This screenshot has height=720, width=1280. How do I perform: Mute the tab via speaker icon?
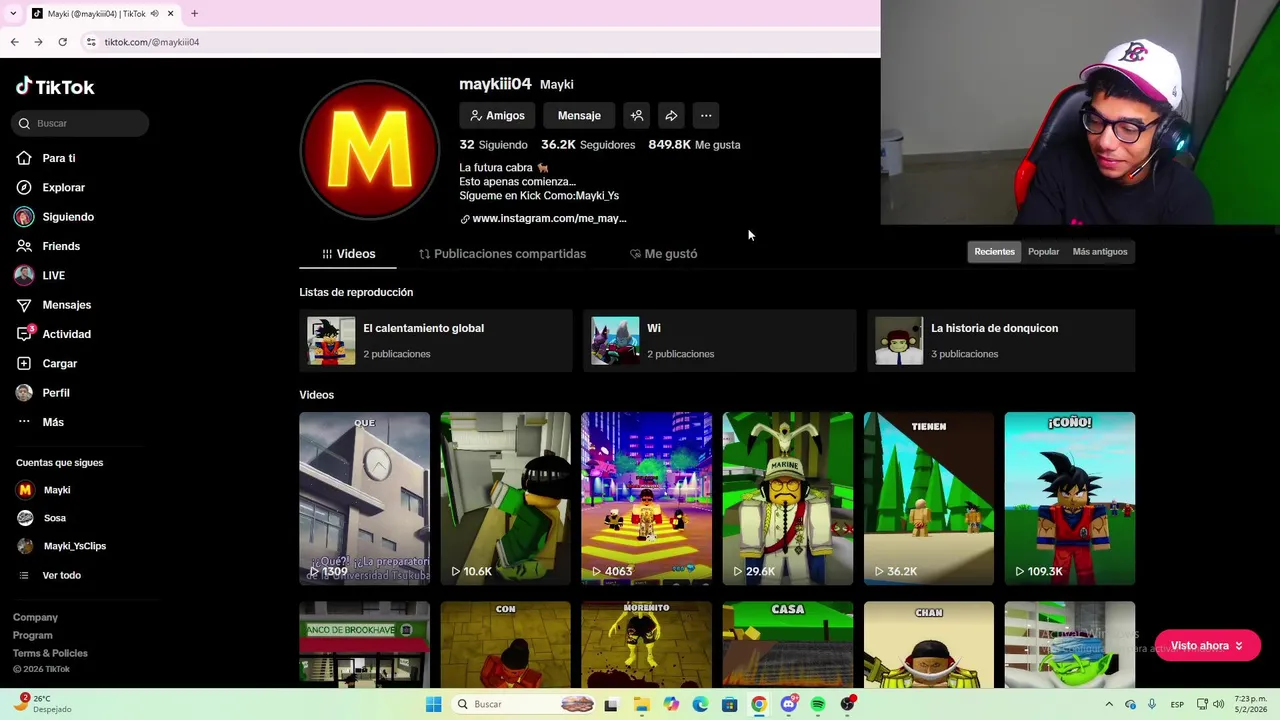coord(154,14)
